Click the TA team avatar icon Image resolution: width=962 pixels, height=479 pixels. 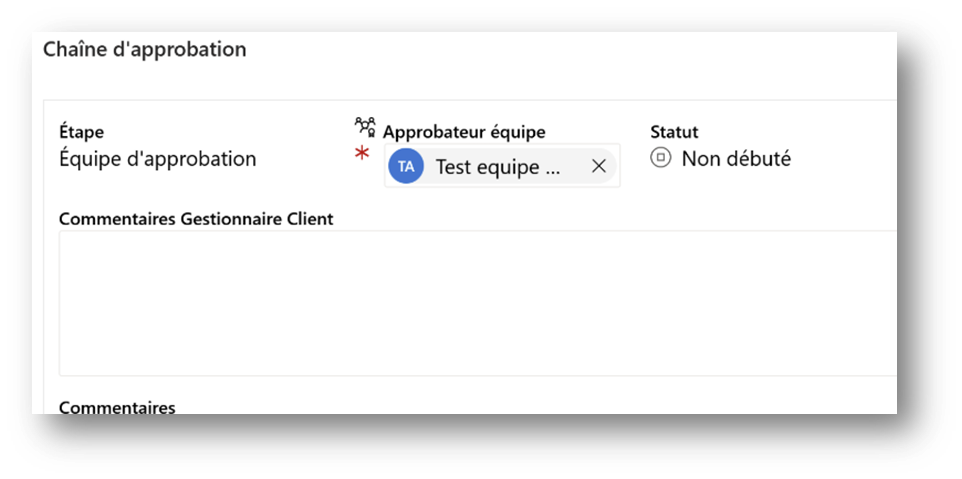(406, 167)
